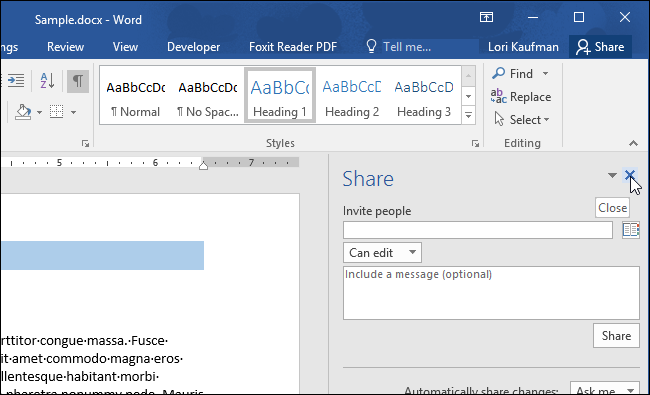Image resolution: width=650 pixels, height=395 pixels.
Task: Toggle Show/Hide paragraph marks
Action: coord(78,80)
